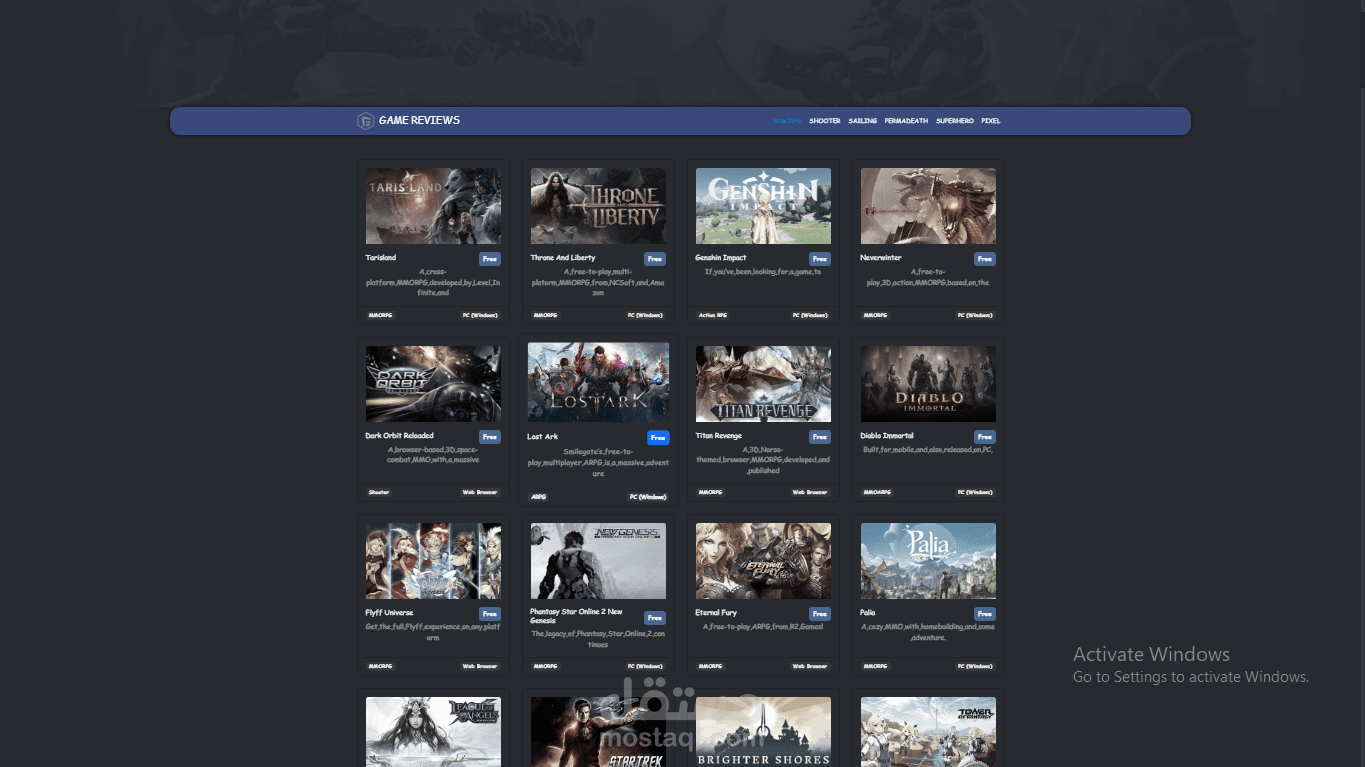
Task: Click the Game Reviews logo icon
Action: [x=366, y=120]
